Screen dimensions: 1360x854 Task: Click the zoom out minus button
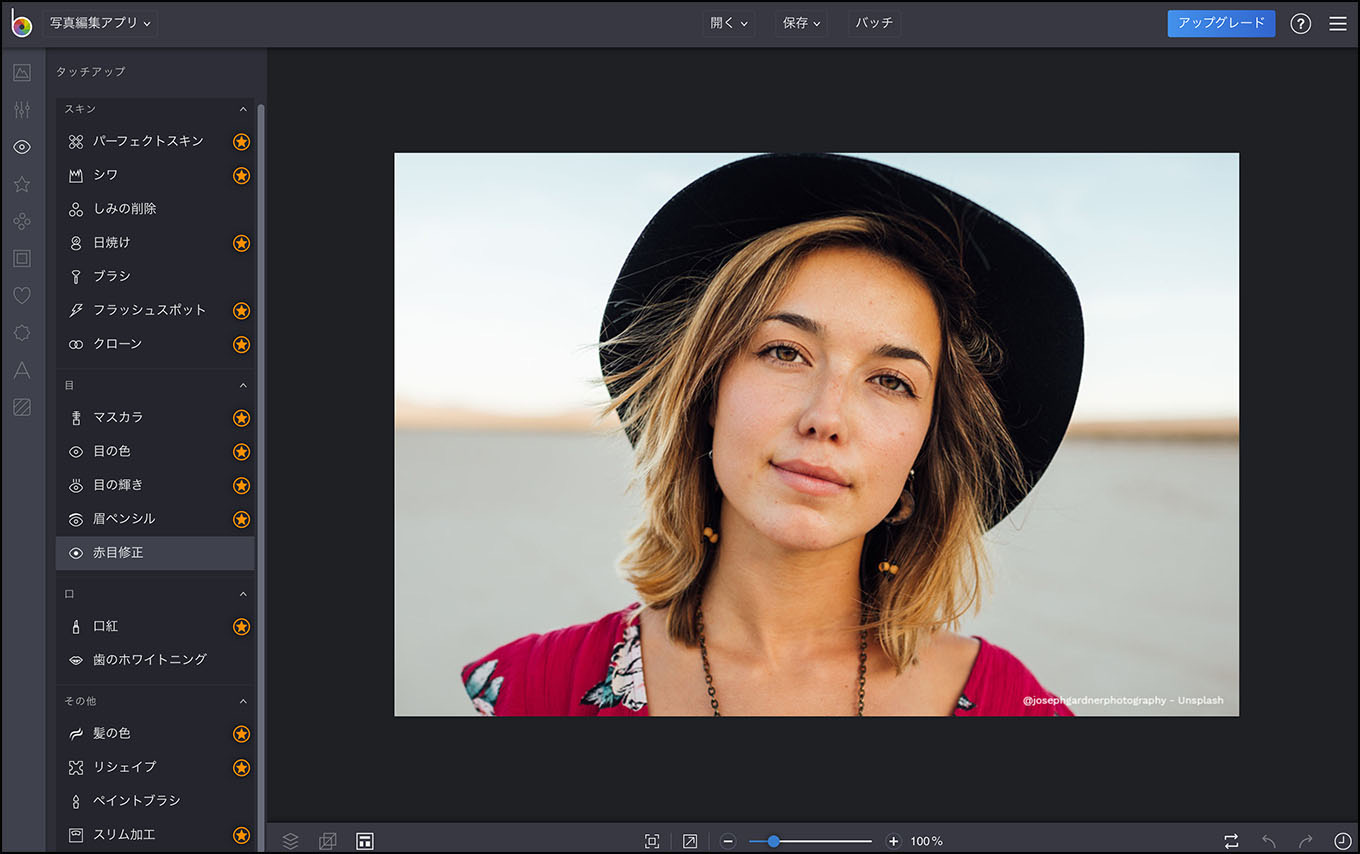(728, 841)
